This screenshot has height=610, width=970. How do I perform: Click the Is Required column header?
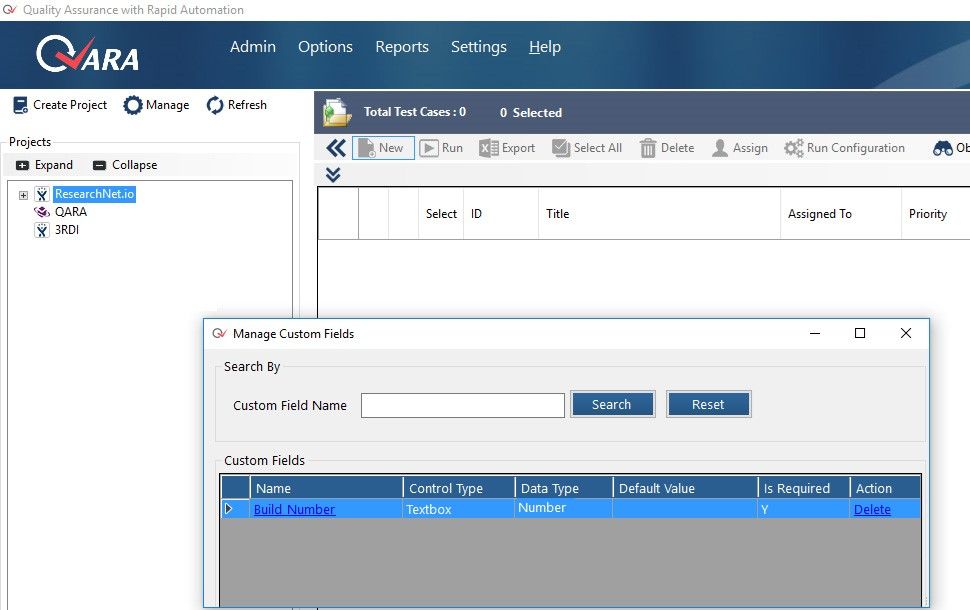click(804, 488)
